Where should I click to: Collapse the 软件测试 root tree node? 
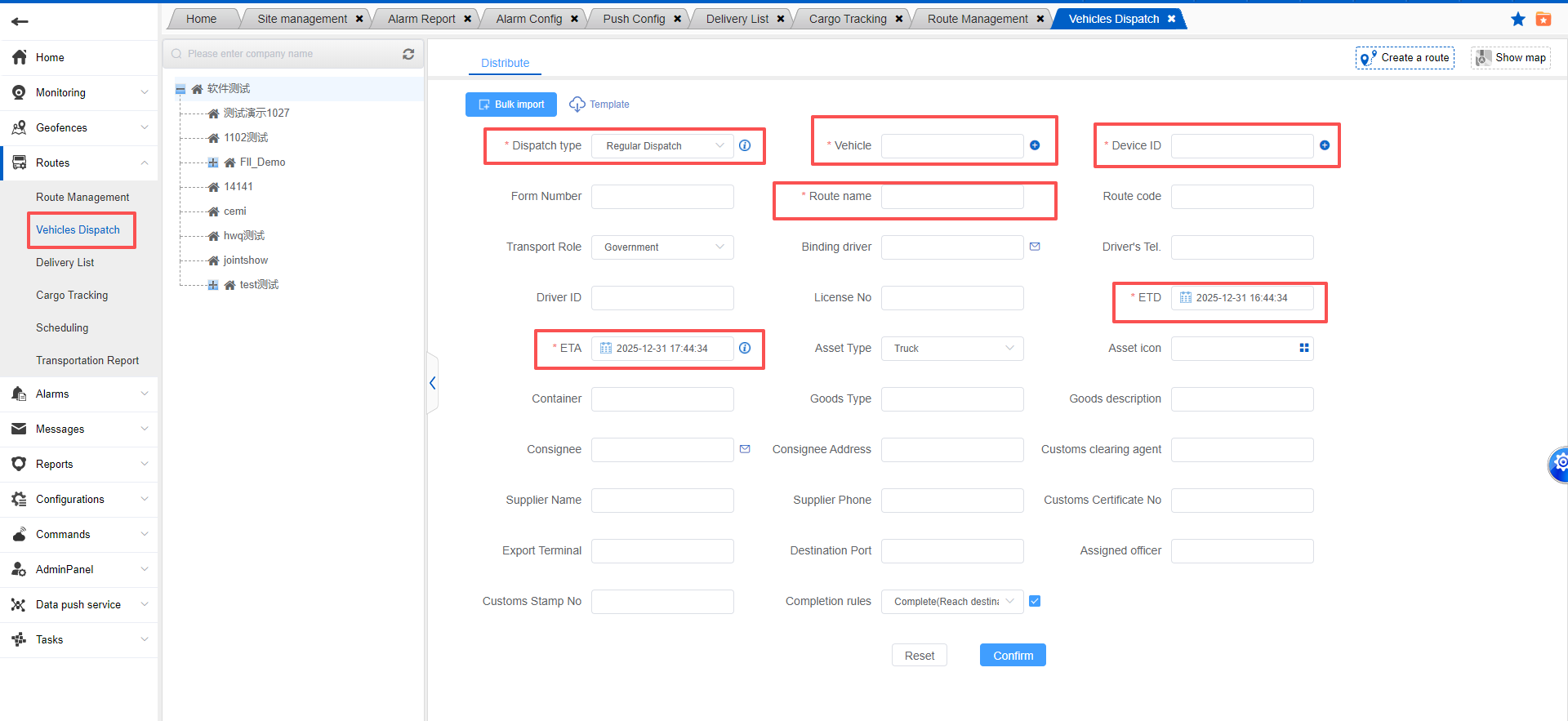tap(180, 89)
